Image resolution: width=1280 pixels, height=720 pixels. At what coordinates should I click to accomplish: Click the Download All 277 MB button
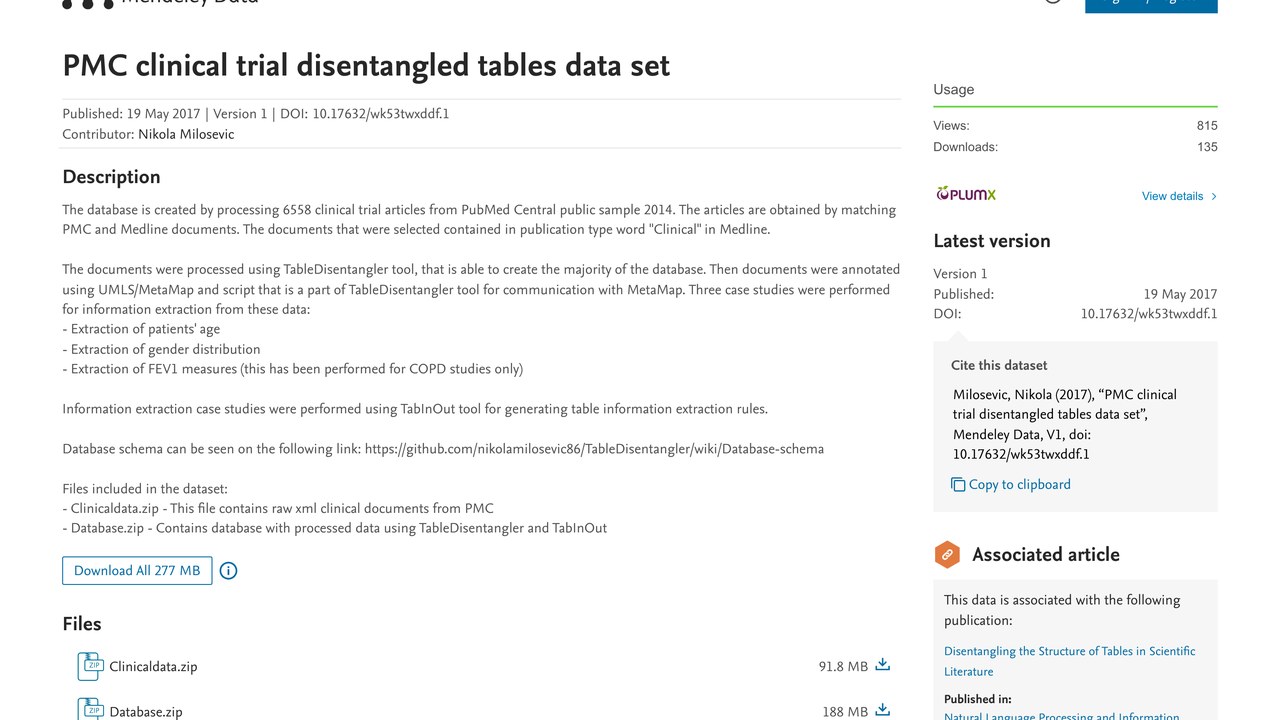[137, 571]
